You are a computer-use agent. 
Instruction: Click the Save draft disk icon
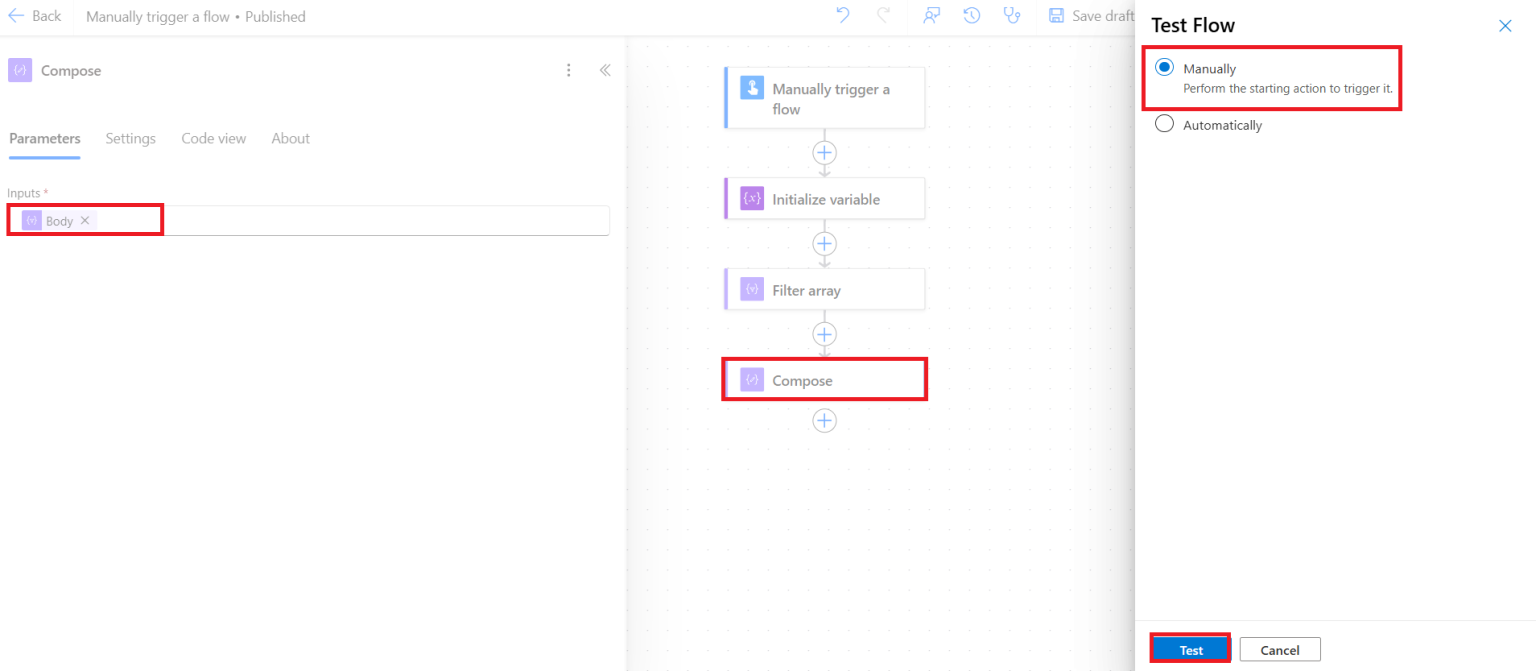1056,16
